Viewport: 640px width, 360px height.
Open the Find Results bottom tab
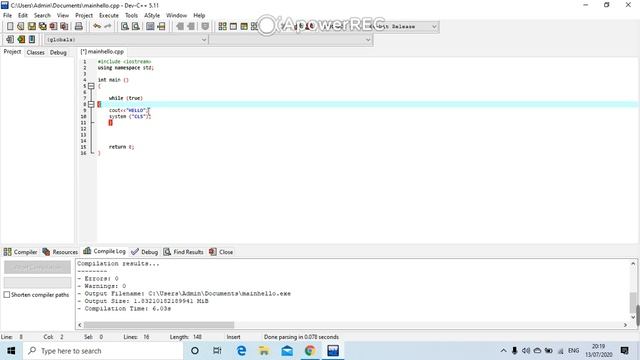point(183,252)
